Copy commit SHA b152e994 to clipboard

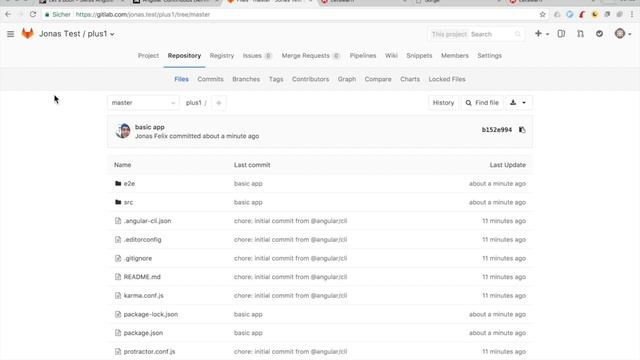pyautogui.click(x=522, y=130)
